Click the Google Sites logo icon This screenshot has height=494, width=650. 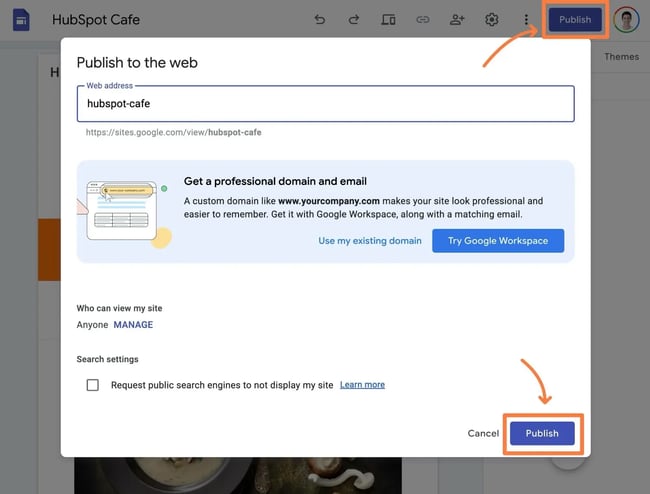point(21,19)
